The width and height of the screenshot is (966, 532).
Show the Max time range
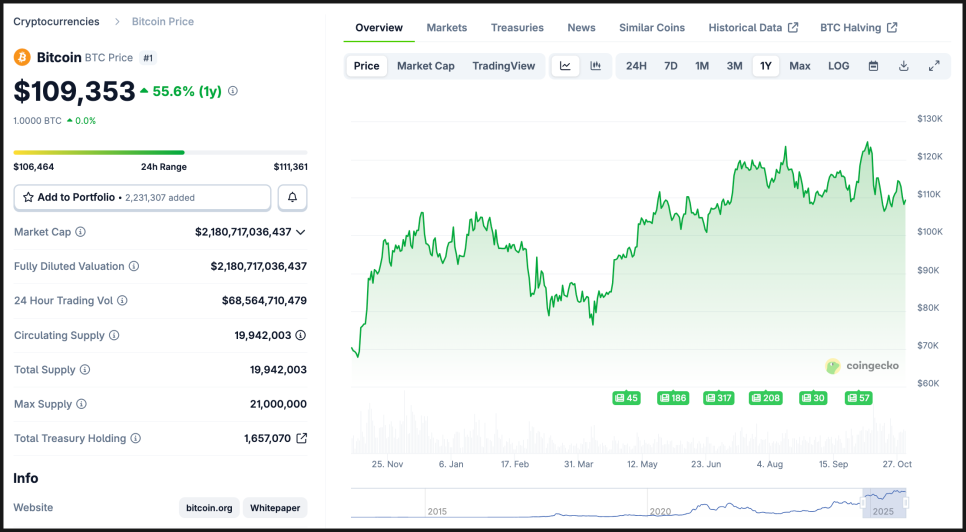(800, 66)
